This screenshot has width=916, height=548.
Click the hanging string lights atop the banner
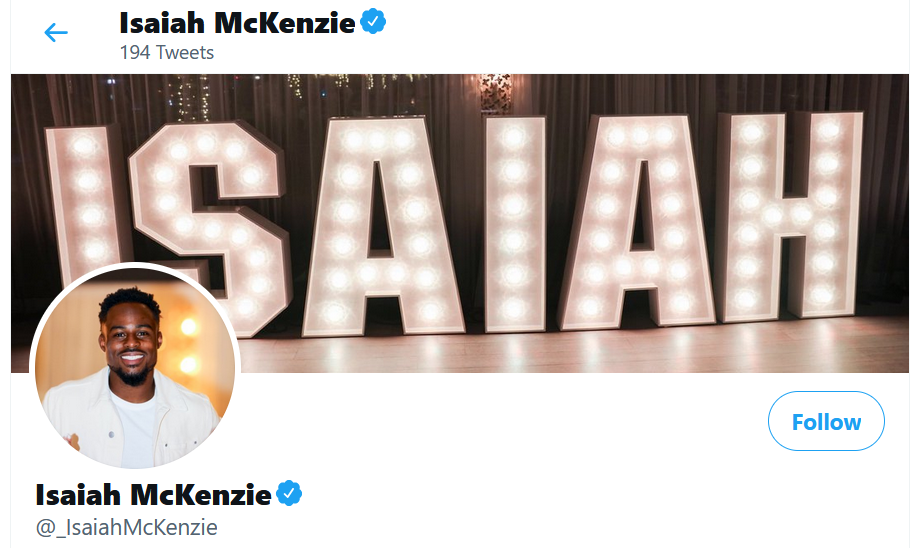click(x=194, y=96)
